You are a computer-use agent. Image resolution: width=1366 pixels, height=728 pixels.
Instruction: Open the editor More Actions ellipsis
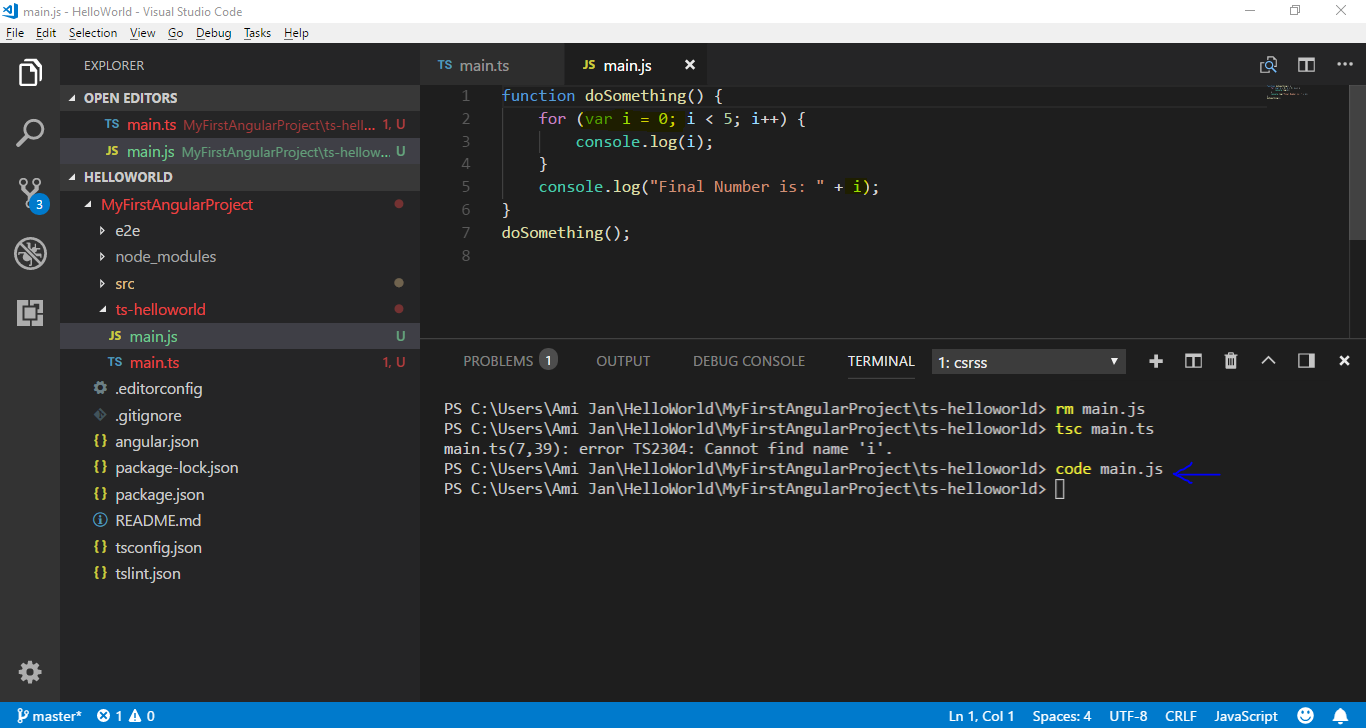pos(1344,65)
